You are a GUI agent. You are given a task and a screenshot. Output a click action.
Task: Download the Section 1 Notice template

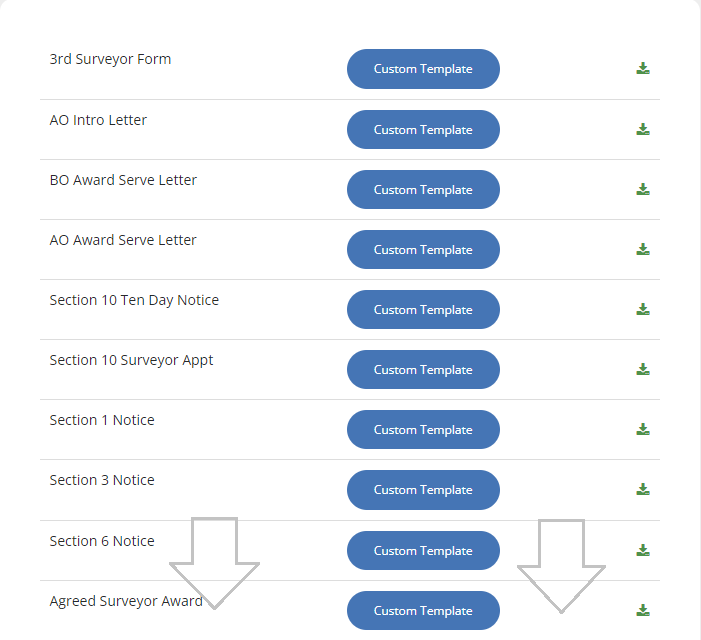[x=643, y=429]
